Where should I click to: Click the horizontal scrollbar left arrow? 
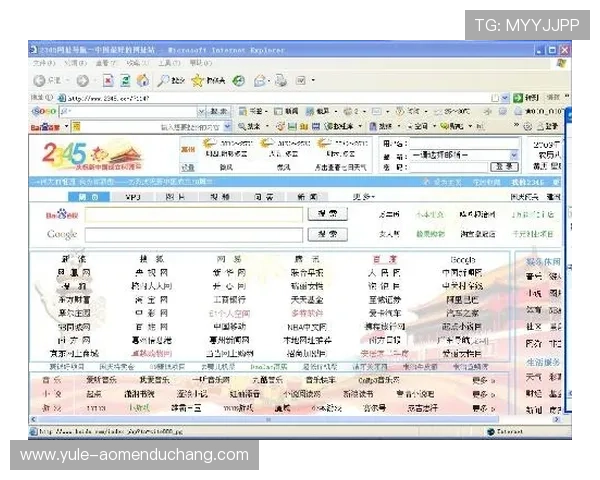pyautogui.click(x=34, y=420)
